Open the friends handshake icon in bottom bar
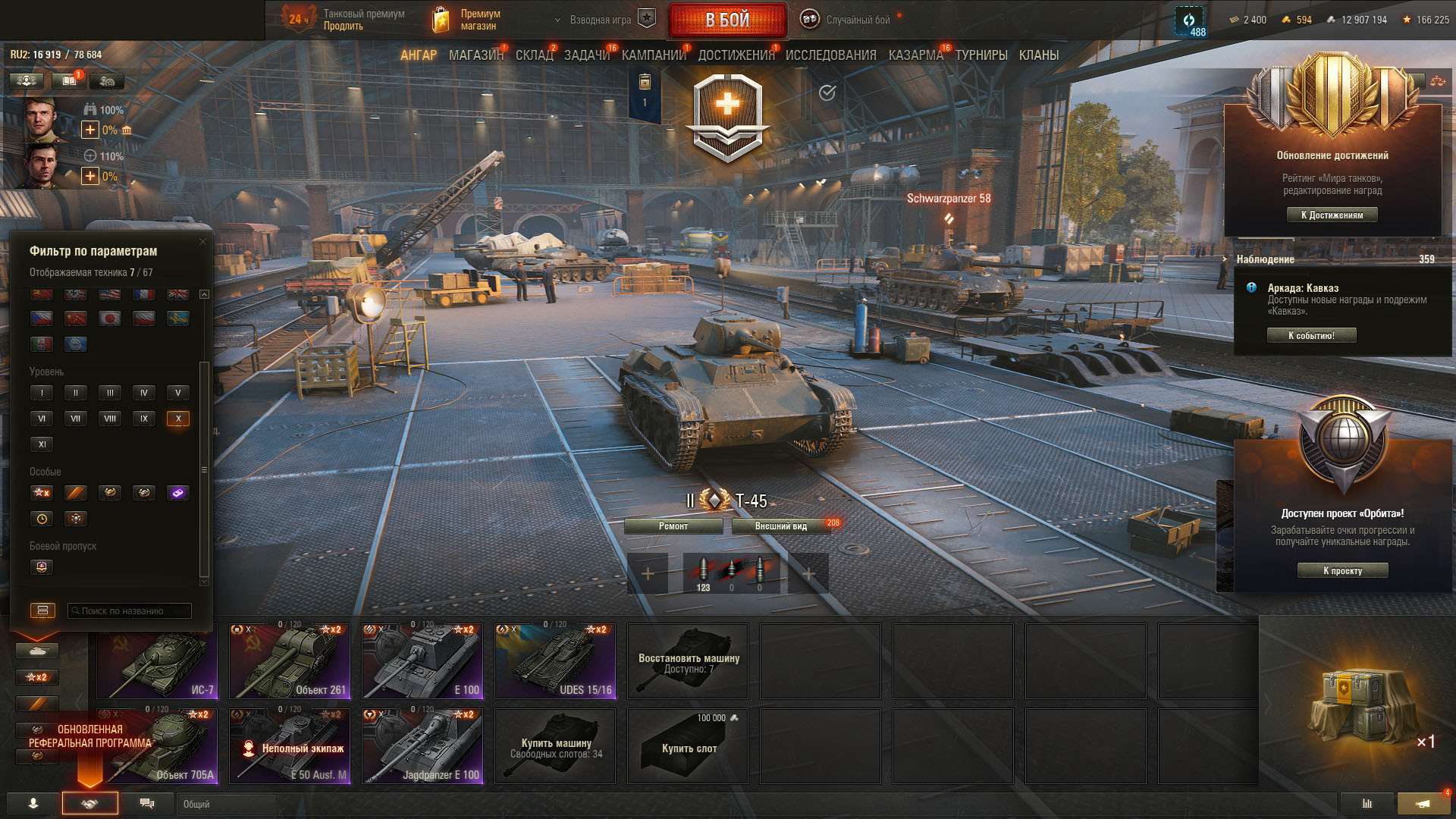Viewport: 1456px width, 819px height. [89, 804]
